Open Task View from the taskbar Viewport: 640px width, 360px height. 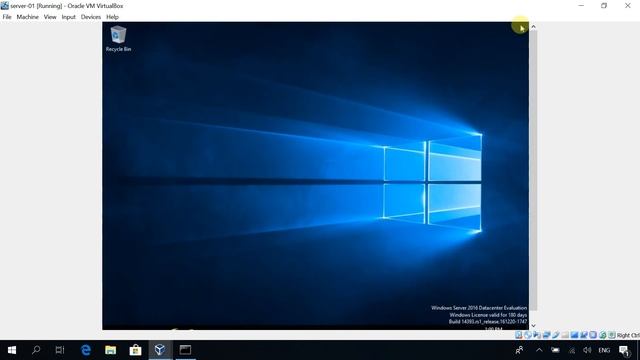[x=60, y=350]
